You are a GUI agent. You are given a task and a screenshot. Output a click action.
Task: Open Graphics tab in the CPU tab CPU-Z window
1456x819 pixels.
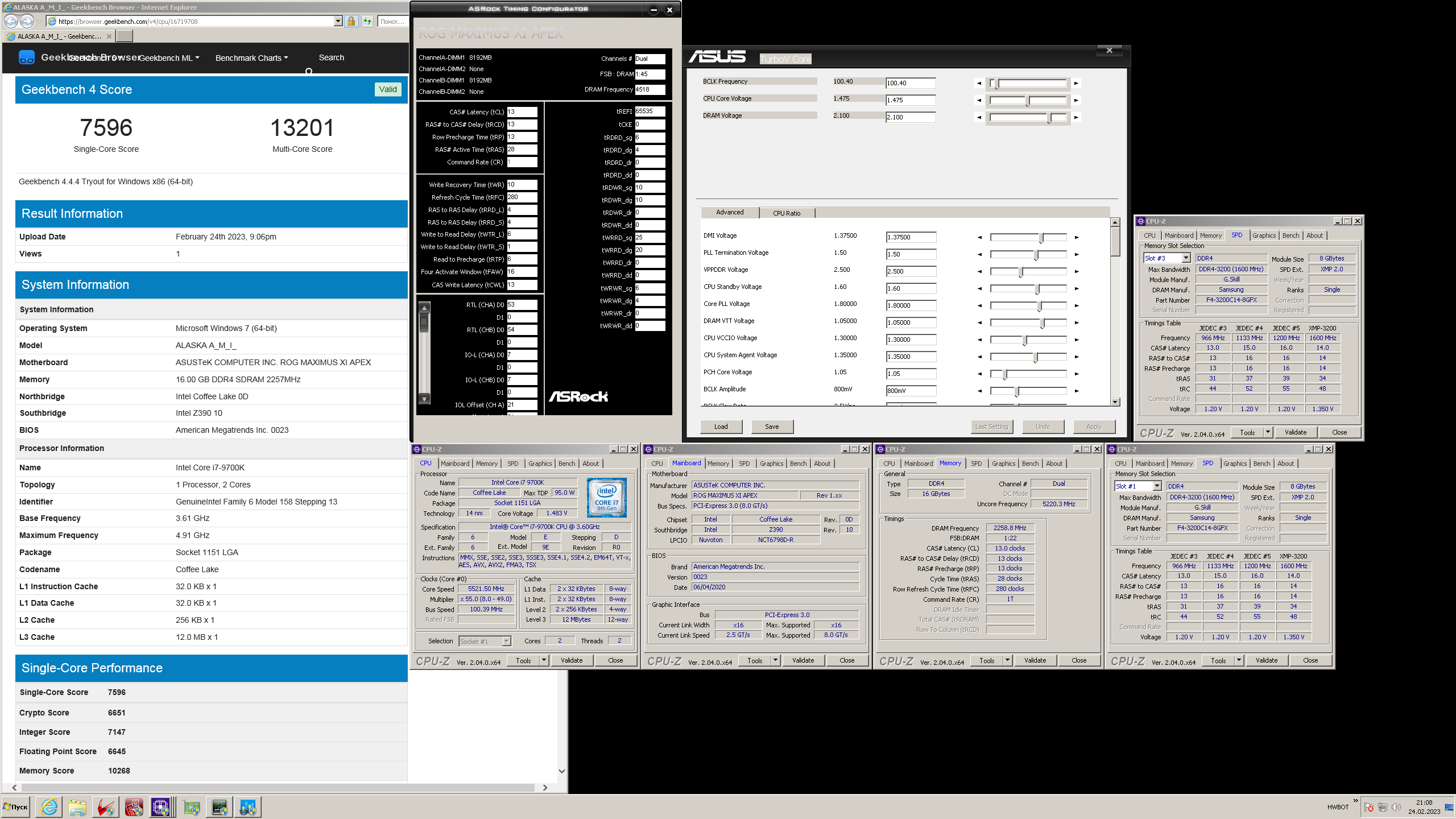pos(540,464)
